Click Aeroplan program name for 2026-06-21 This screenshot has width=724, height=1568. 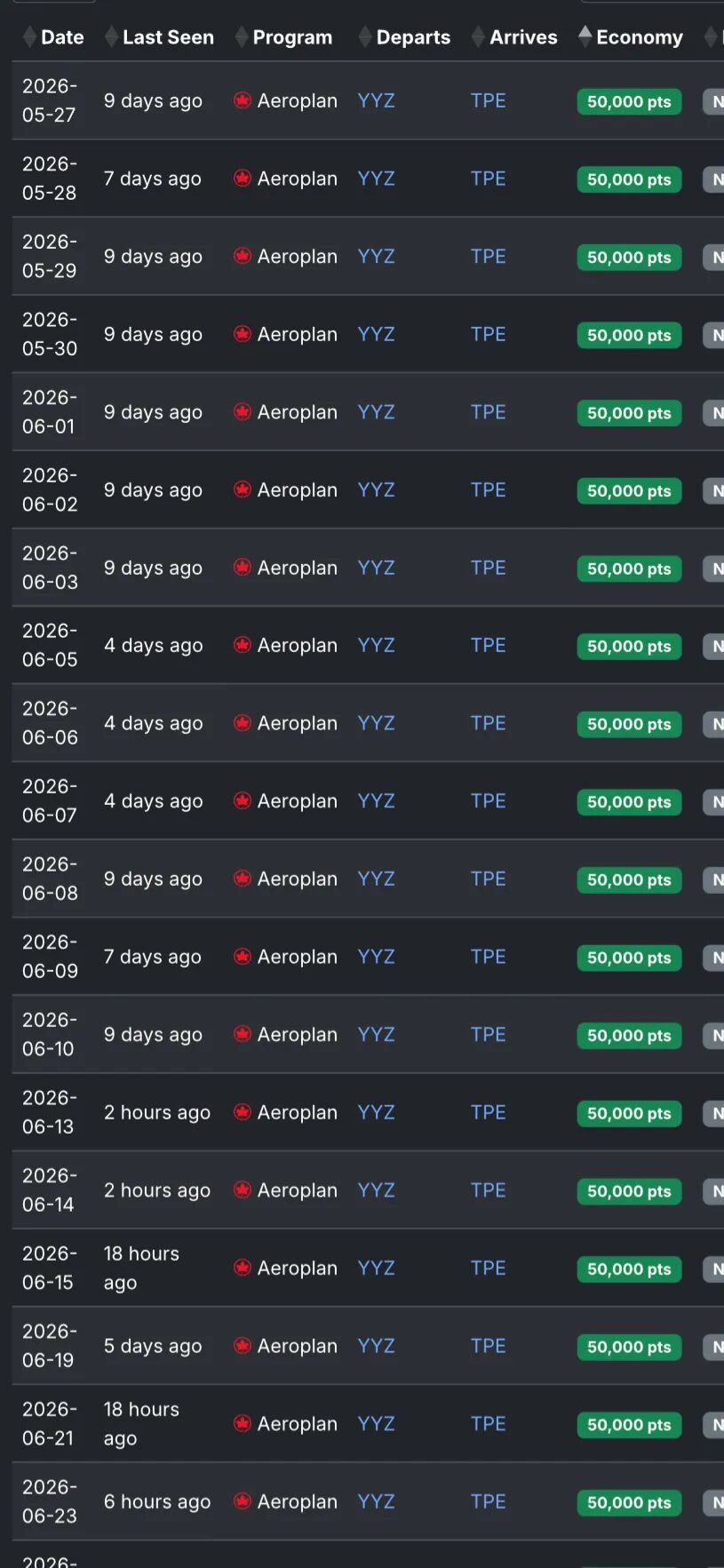click(297, 1424)
